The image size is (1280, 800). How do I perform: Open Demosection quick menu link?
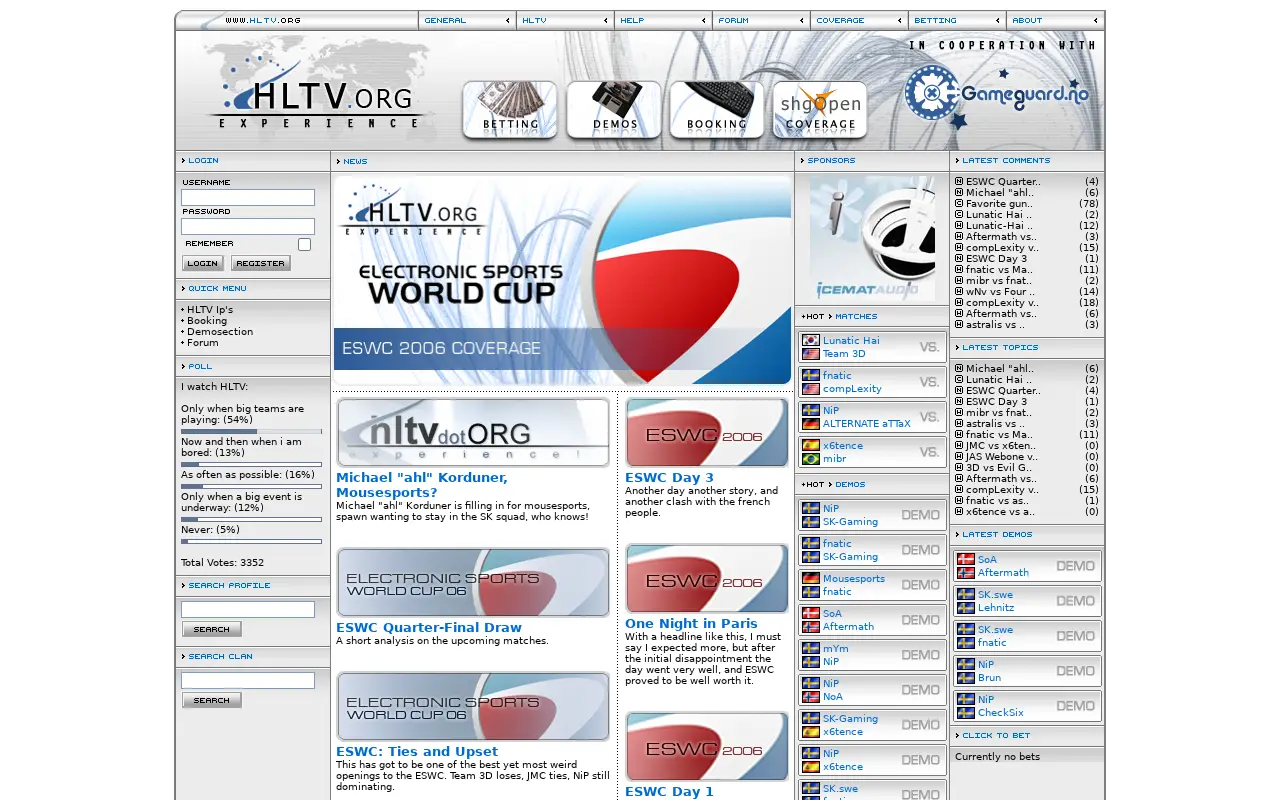click(x=220, y=332)
